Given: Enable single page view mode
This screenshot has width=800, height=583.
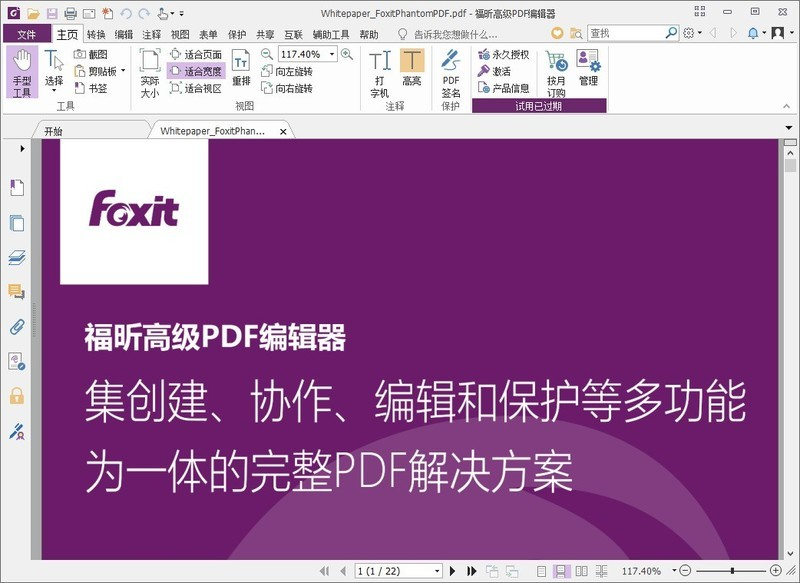Looking at the screenshot, I should click(x=542, y=571).
